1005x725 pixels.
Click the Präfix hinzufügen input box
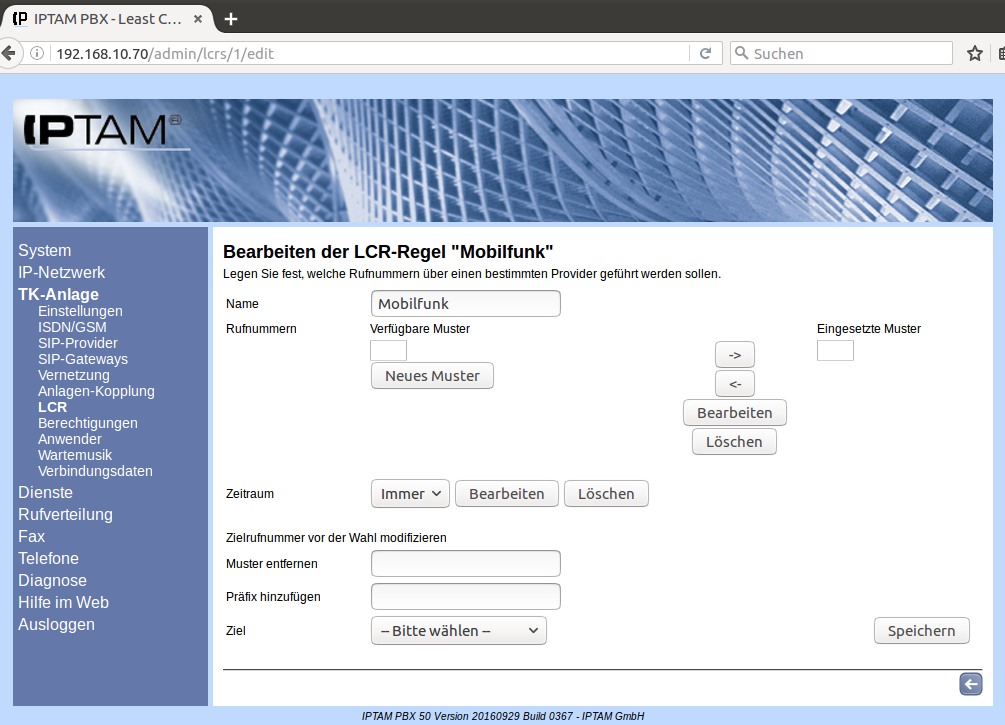(465, 597)
